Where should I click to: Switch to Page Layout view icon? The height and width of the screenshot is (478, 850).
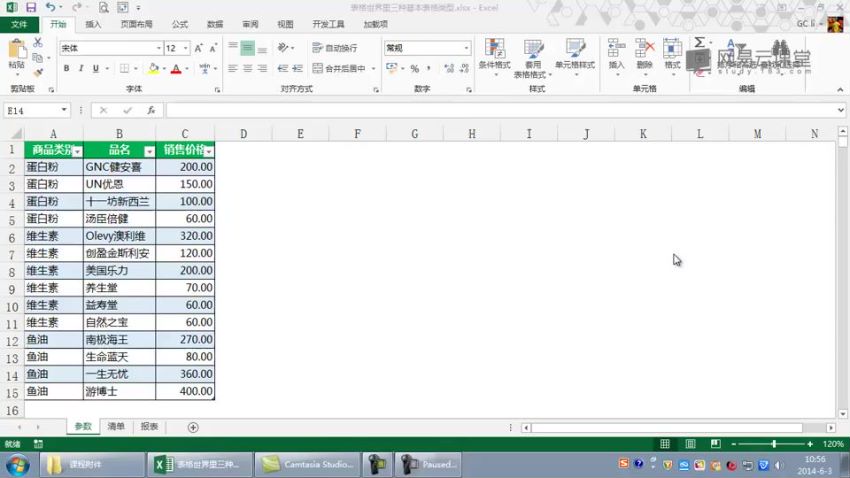pyautogui.click(x=690, y=444)
